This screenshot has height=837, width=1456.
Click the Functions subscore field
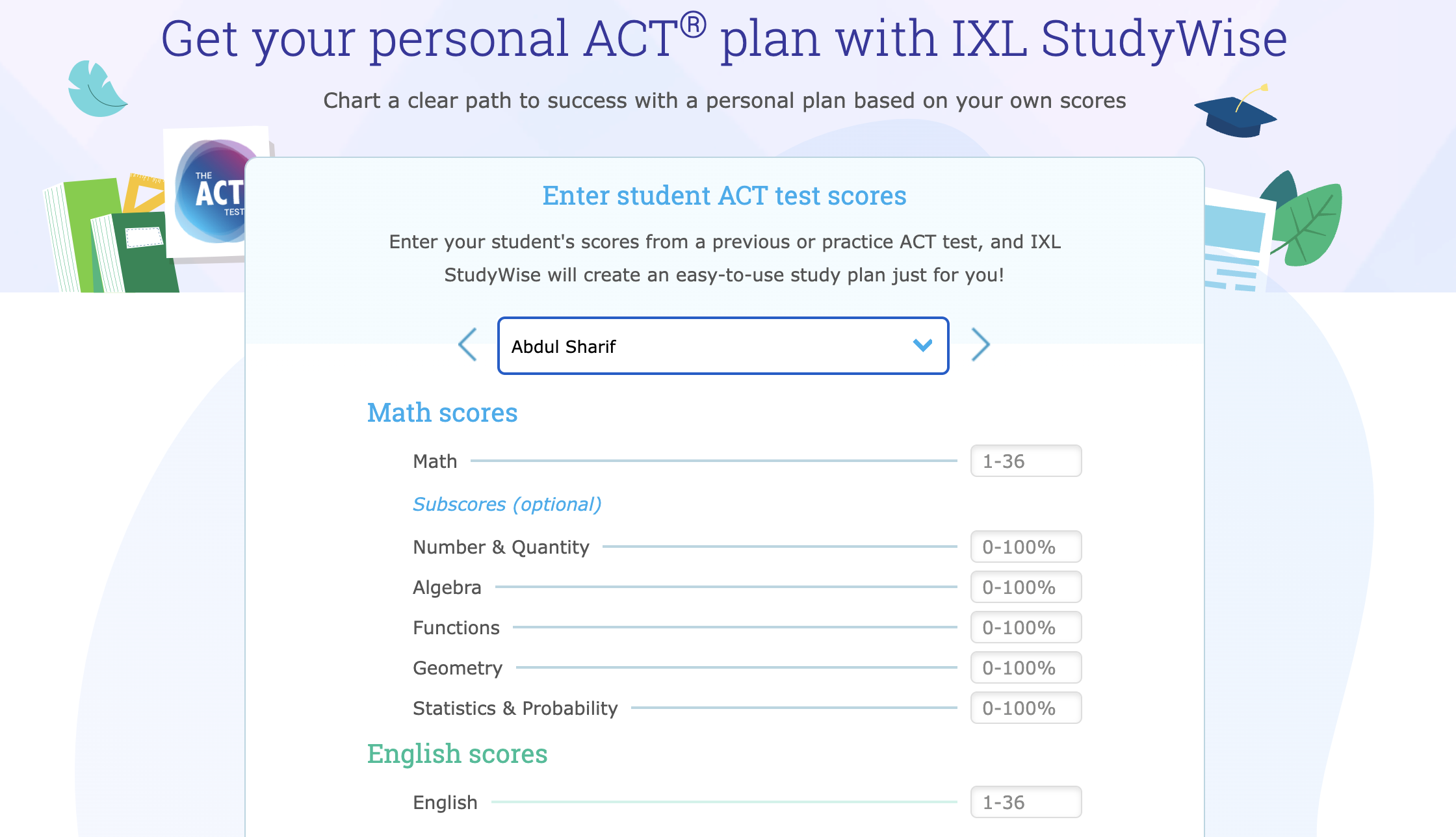[1026, 627]
